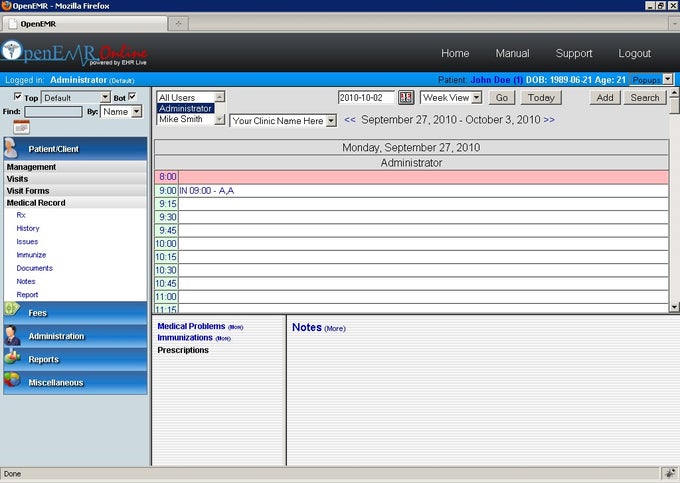This screenshot has height=483, width=680.
Task: Click the date input field showing 2010-10-02
Action: pyautogui.click(x=366, y=98)
